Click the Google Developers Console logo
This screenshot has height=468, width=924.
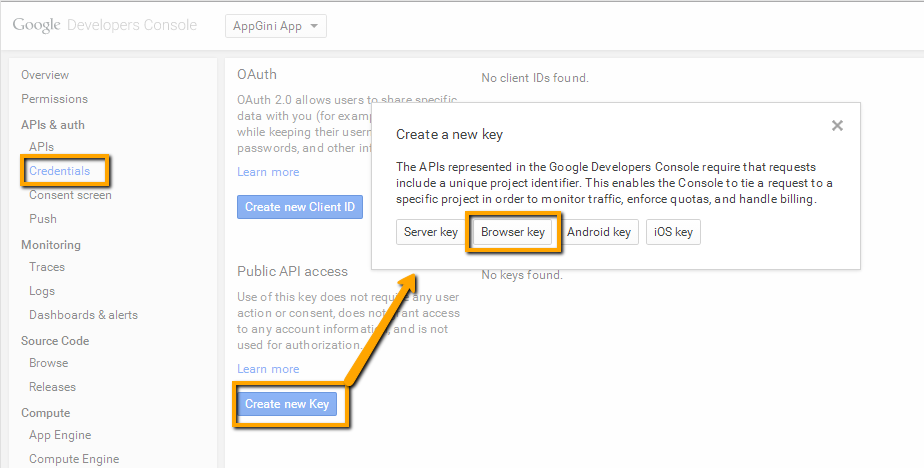click(105, 25)
